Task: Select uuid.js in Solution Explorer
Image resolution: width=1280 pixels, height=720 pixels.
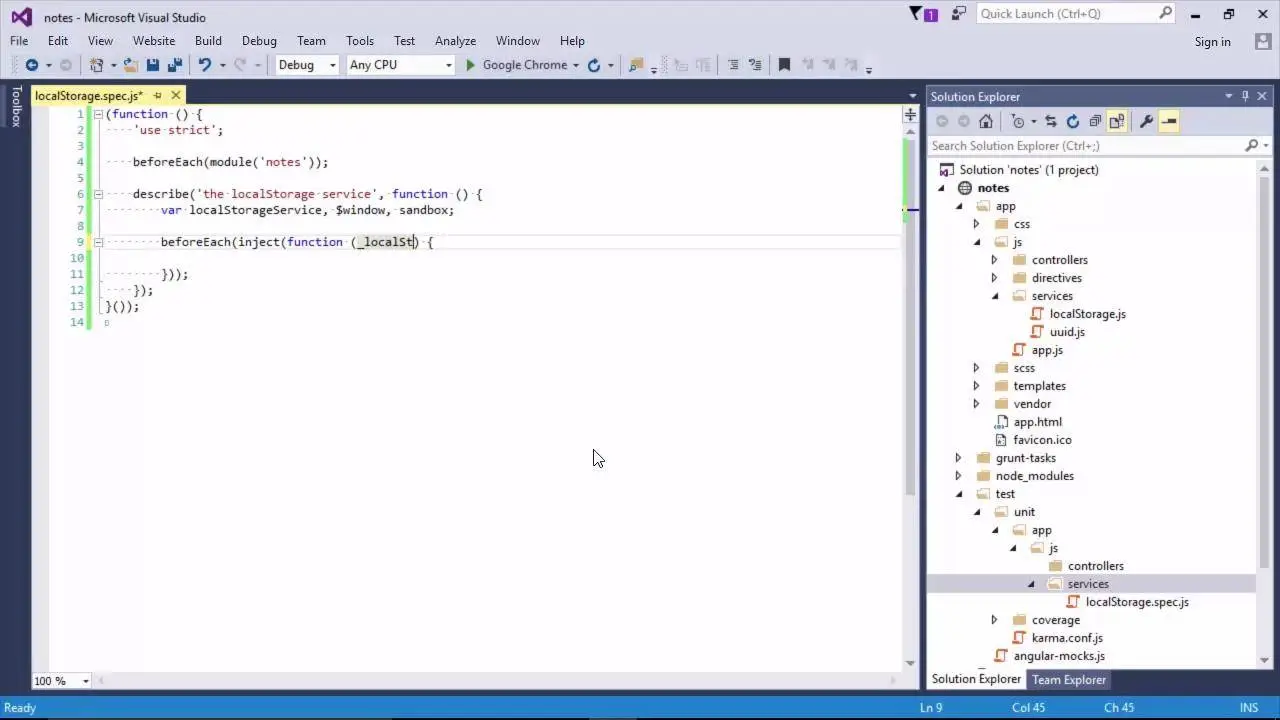Action: tap(1067, 332)
